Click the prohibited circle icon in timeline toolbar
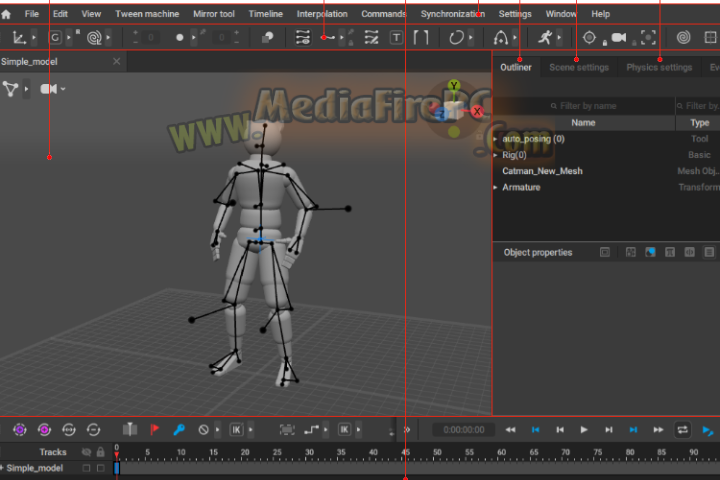This screenshot has width=720, height=480. pos(203,429)
